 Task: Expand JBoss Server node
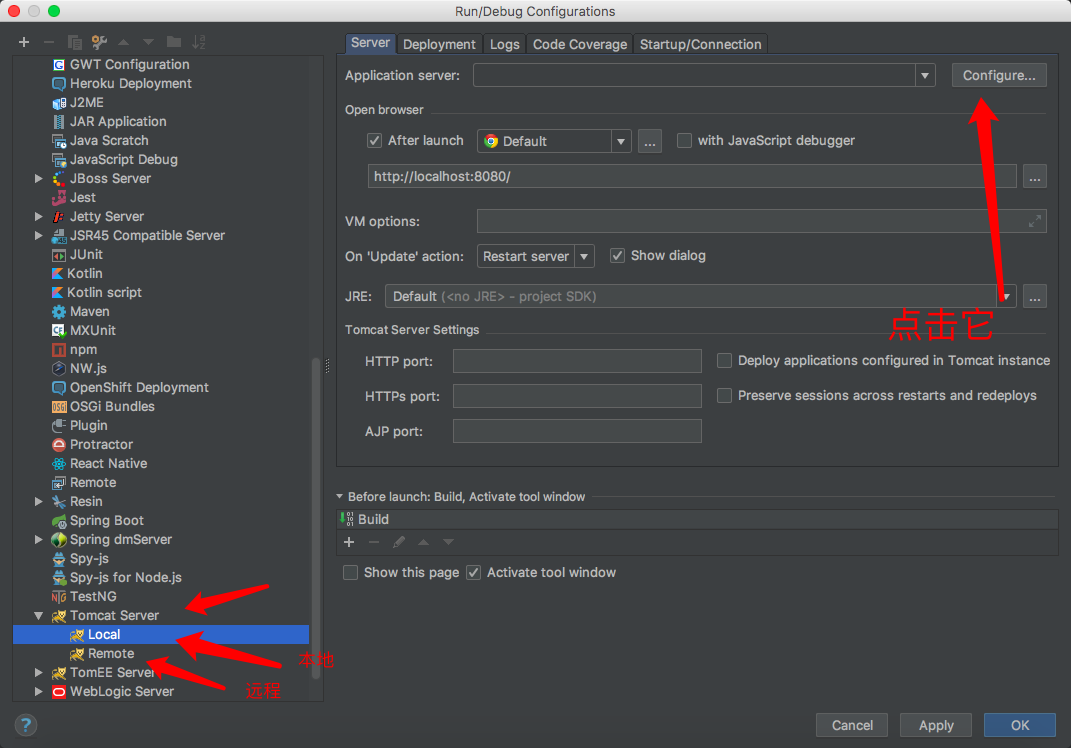39,178
